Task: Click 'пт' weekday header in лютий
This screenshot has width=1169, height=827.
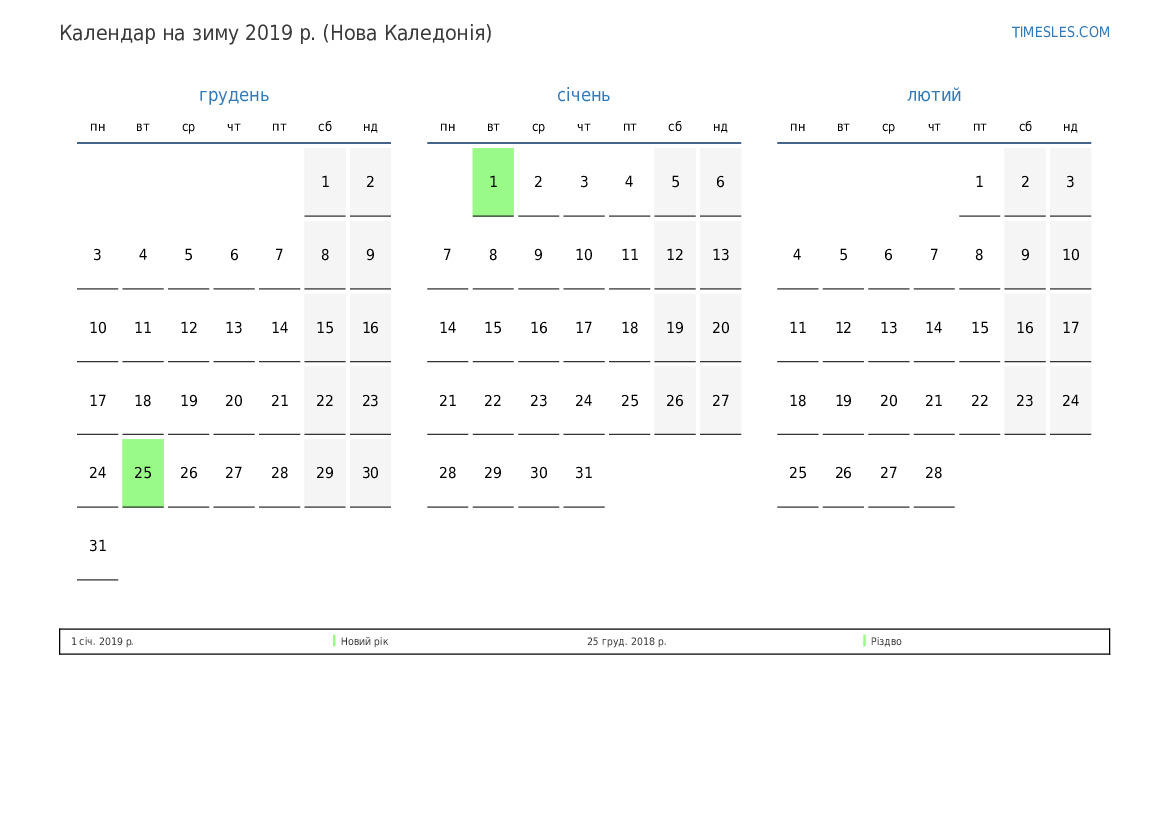Action: (980, 127)
